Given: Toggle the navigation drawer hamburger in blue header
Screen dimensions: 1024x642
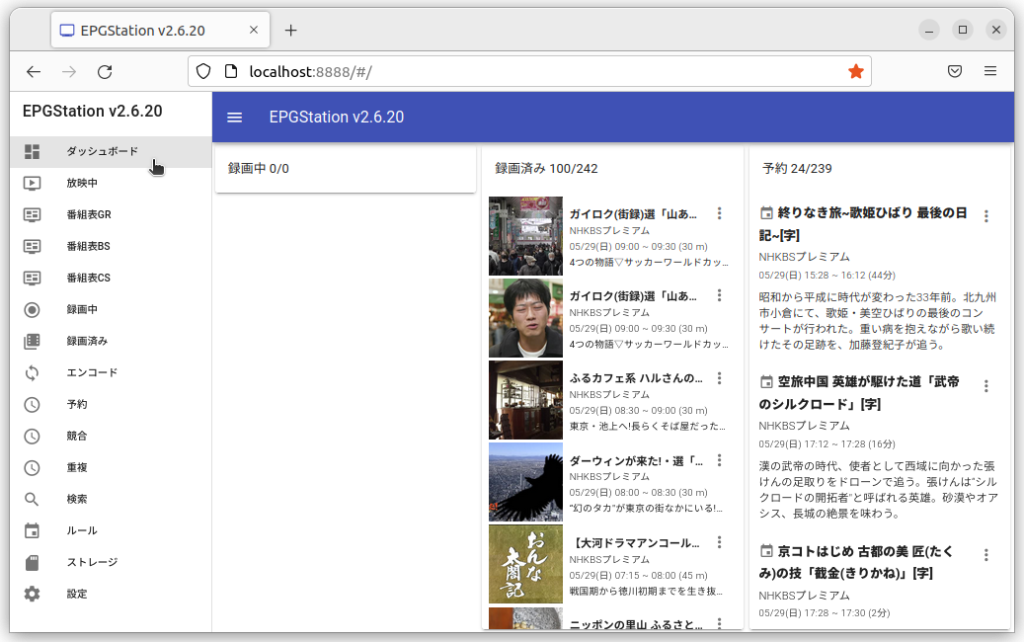Looking at the screenshot, I should (x=234, y=118).
